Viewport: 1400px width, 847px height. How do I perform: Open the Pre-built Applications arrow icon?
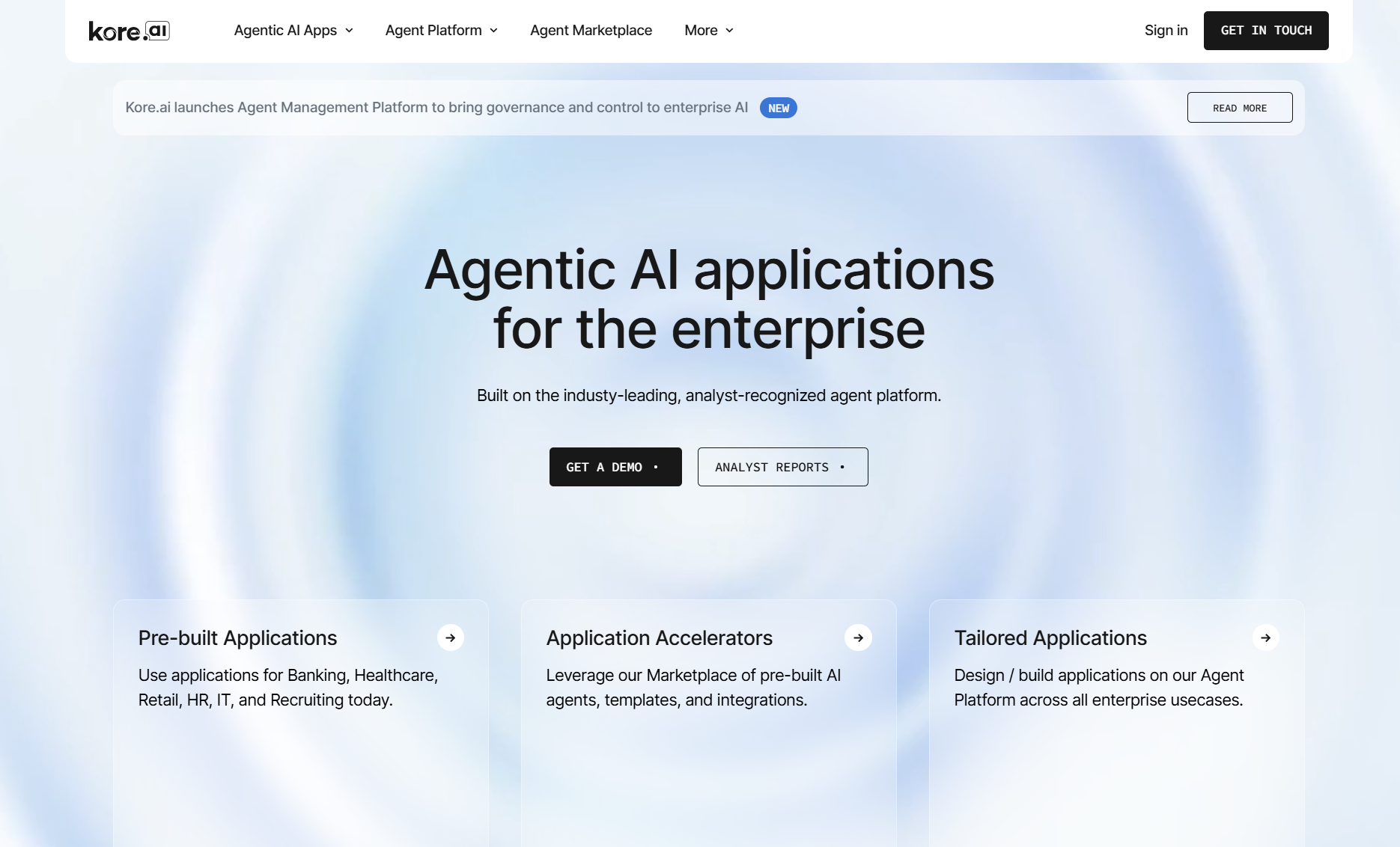(450, 637)
